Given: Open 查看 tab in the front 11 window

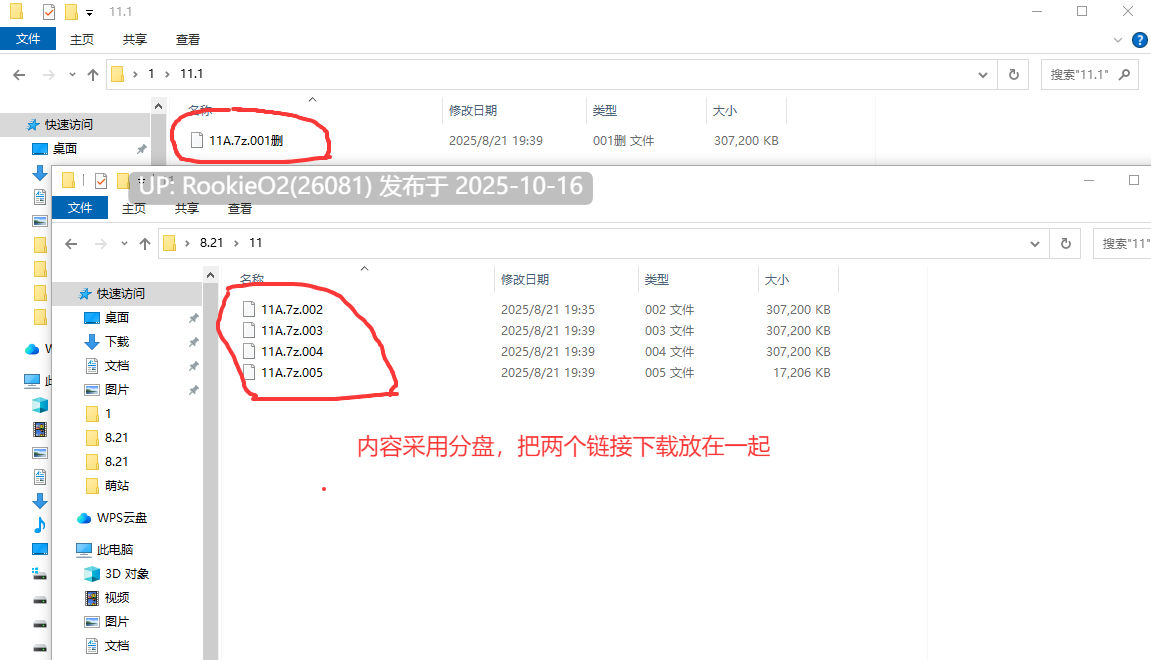Looking at the screenshot, I should 239,208.
